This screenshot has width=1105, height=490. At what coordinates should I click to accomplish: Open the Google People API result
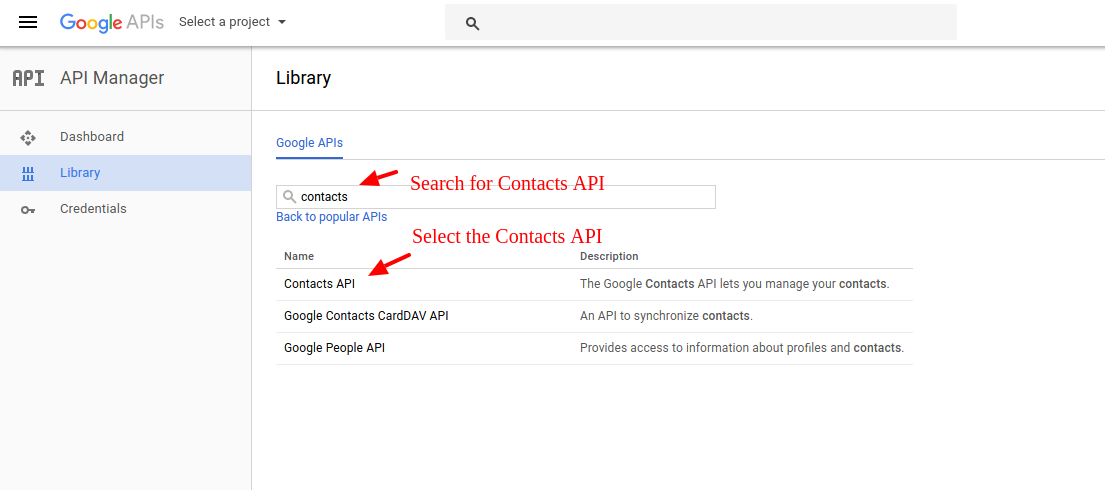(x=334, y=348)
